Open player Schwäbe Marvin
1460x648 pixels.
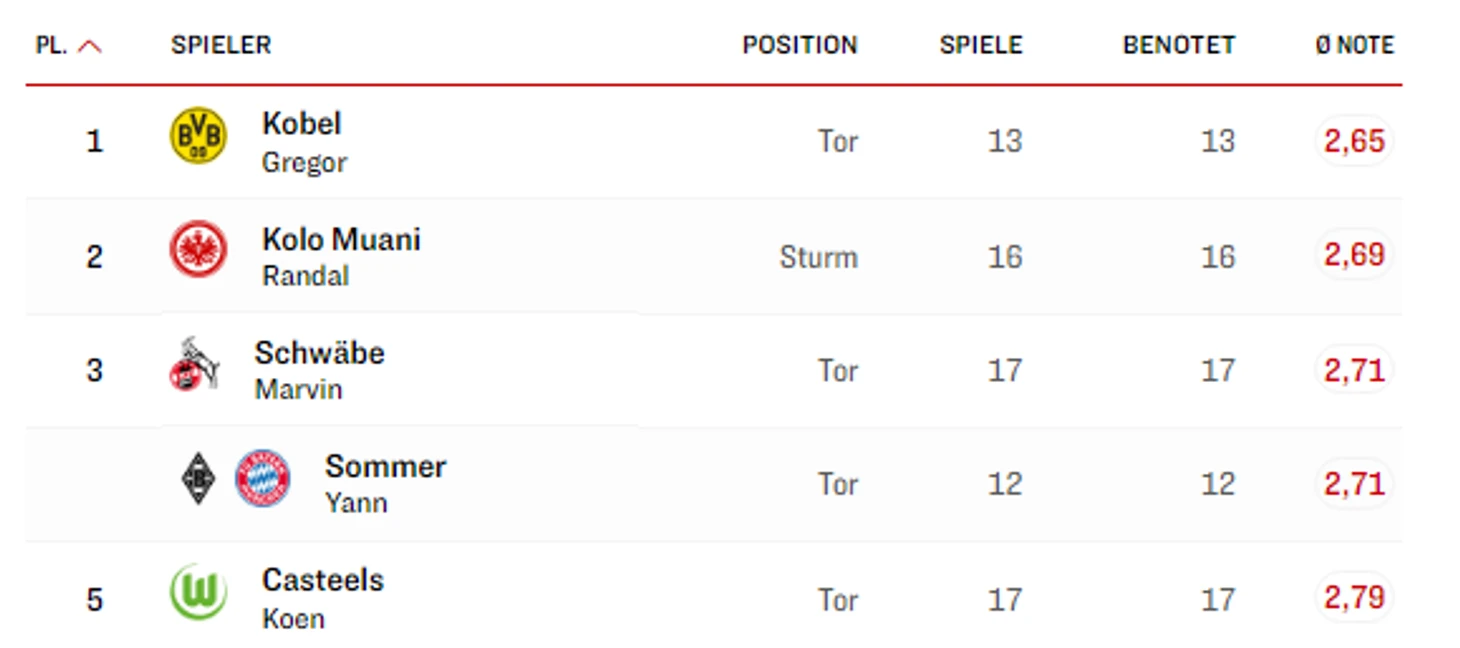click(x=319, y=370)
